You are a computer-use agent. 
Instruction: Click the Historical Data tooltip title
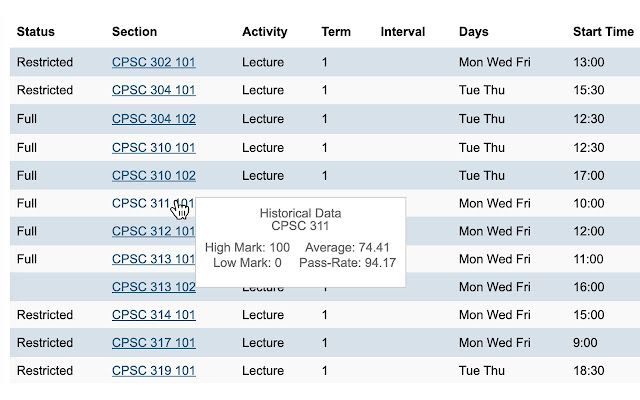[x=300, y=213]
